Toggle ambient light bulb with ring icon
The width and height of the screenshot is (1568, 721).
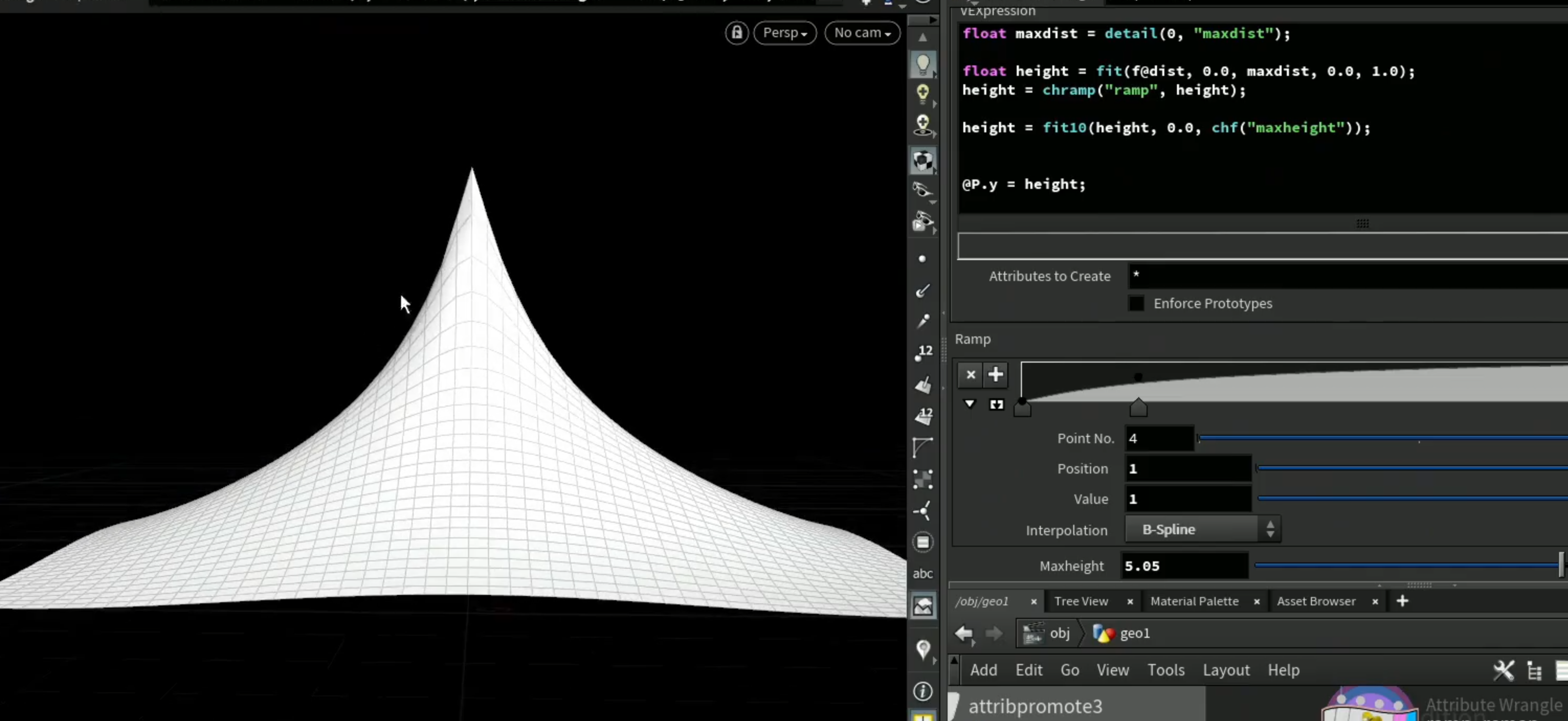tap(923, 126)
